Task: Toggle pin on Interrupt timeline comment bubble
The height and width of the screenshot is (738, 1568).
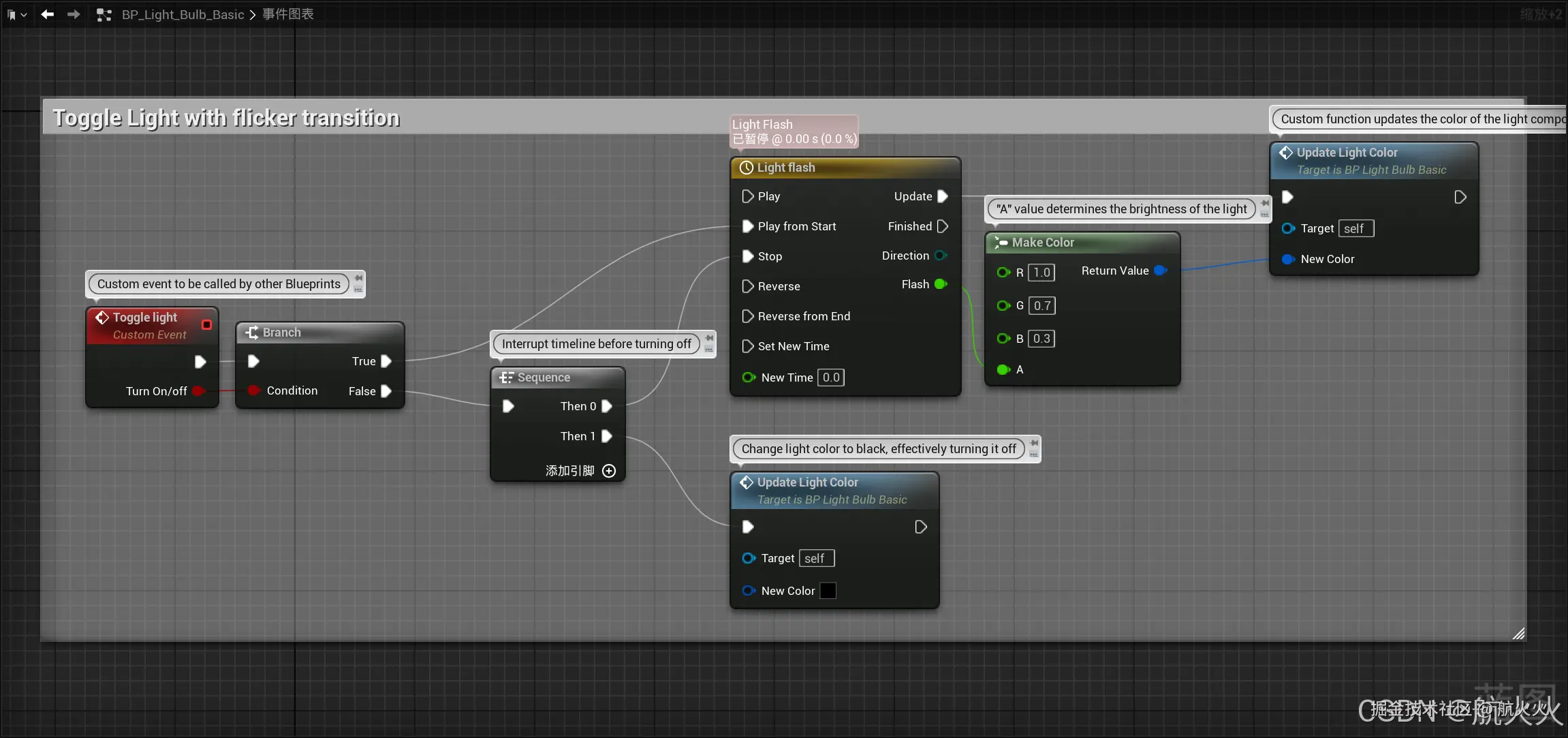Action: click(x=709, y=338)
